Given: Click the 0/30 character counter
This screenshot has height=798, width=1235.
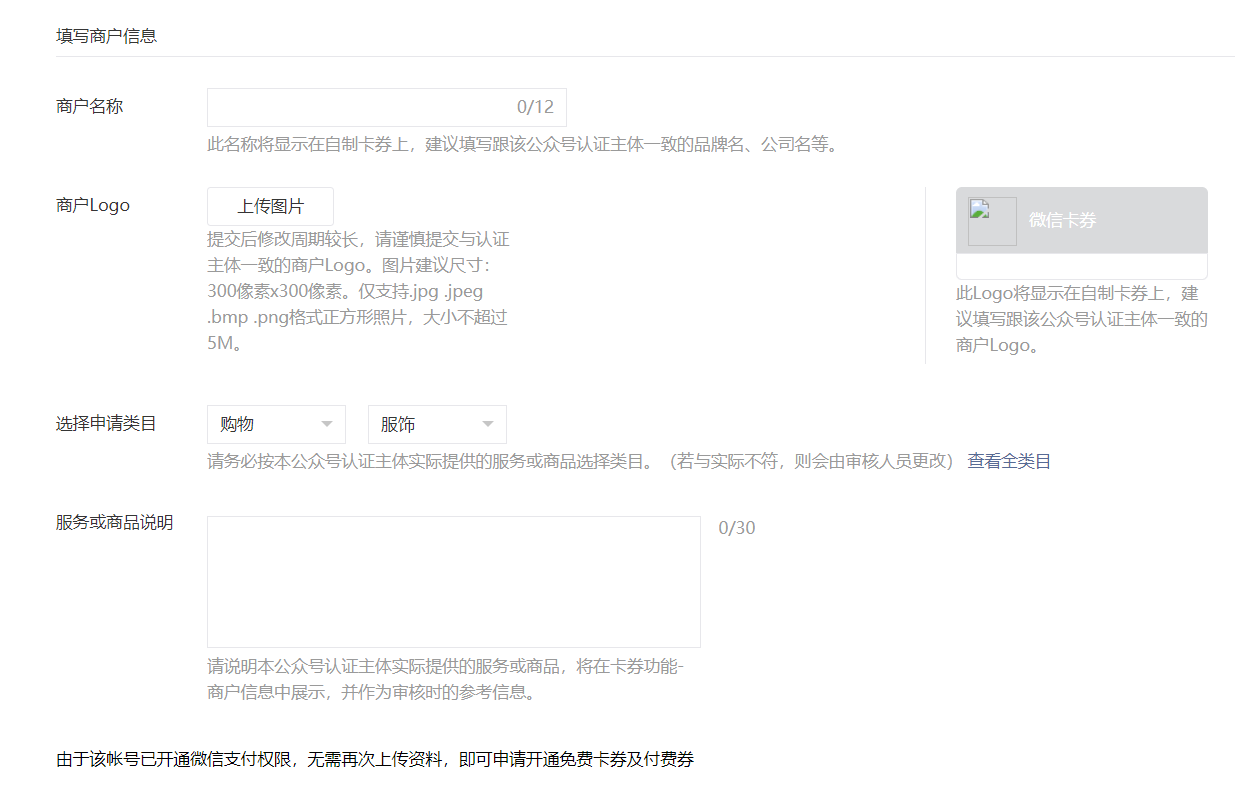Looking at the screenshot, I should point(737,528).
